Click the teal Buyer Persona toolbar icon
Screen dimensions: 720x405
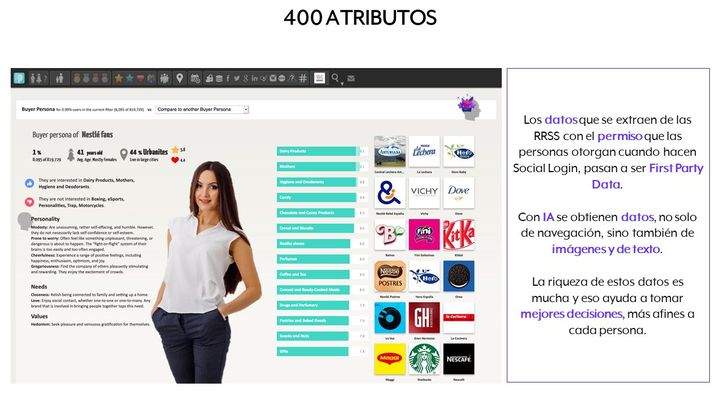[x=19, y=78]
